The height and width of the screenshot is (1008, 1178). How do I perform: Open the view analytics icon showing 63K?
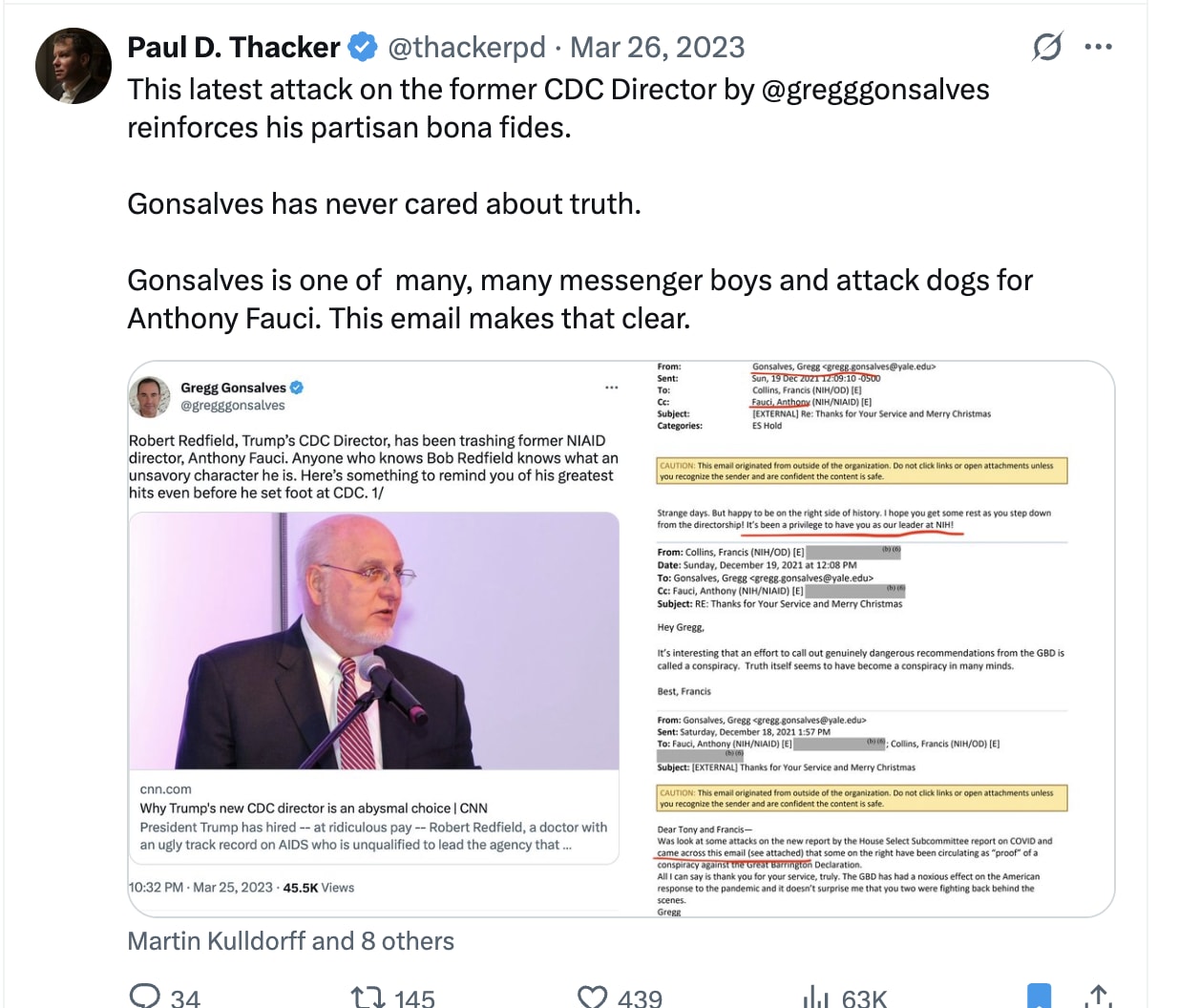pos(816,997)
